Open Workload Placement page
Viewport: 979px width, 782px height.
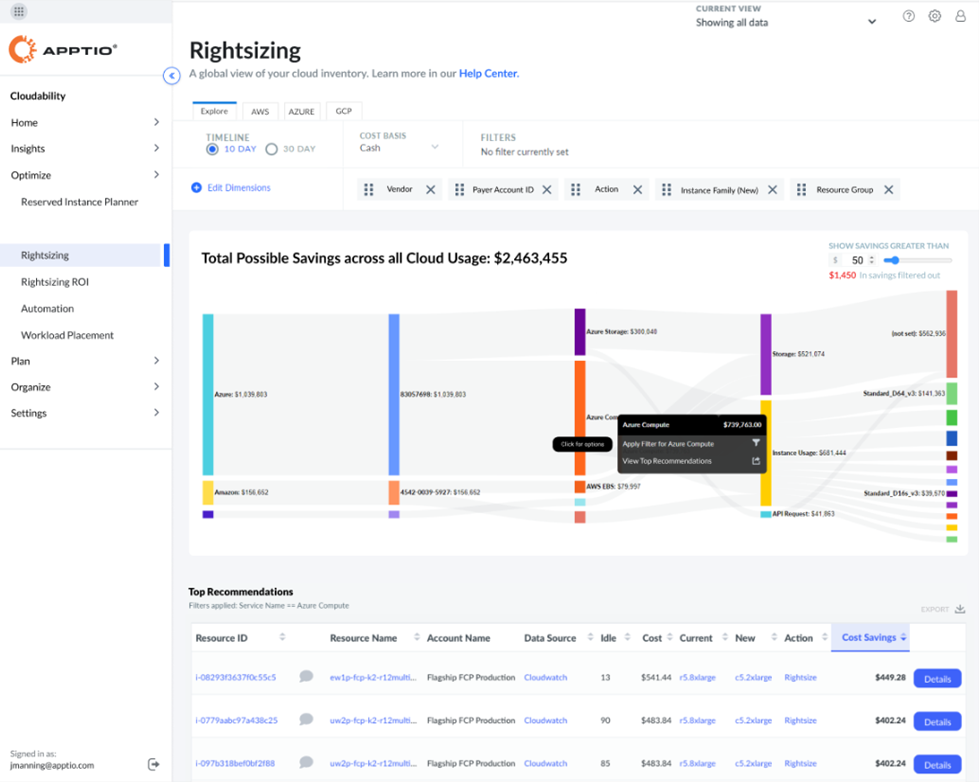point(67,335)
